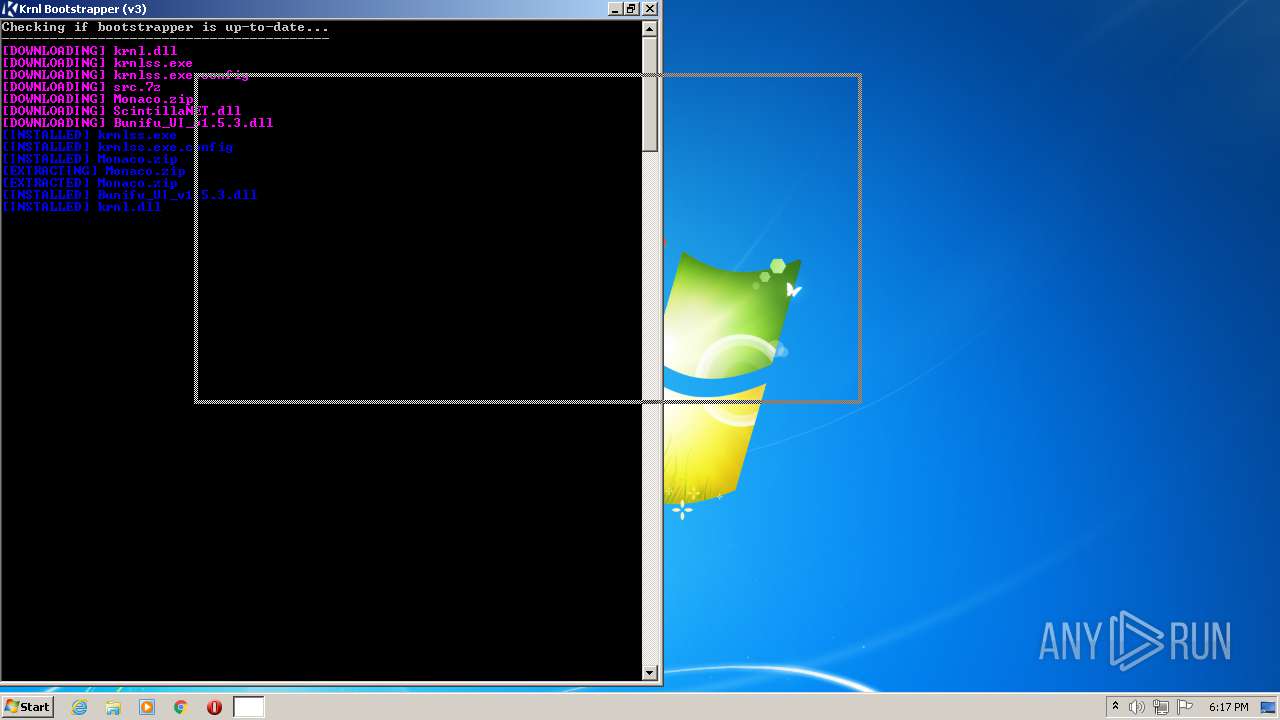Close the Krnl Bootstrapper window

tap(650, 8)
